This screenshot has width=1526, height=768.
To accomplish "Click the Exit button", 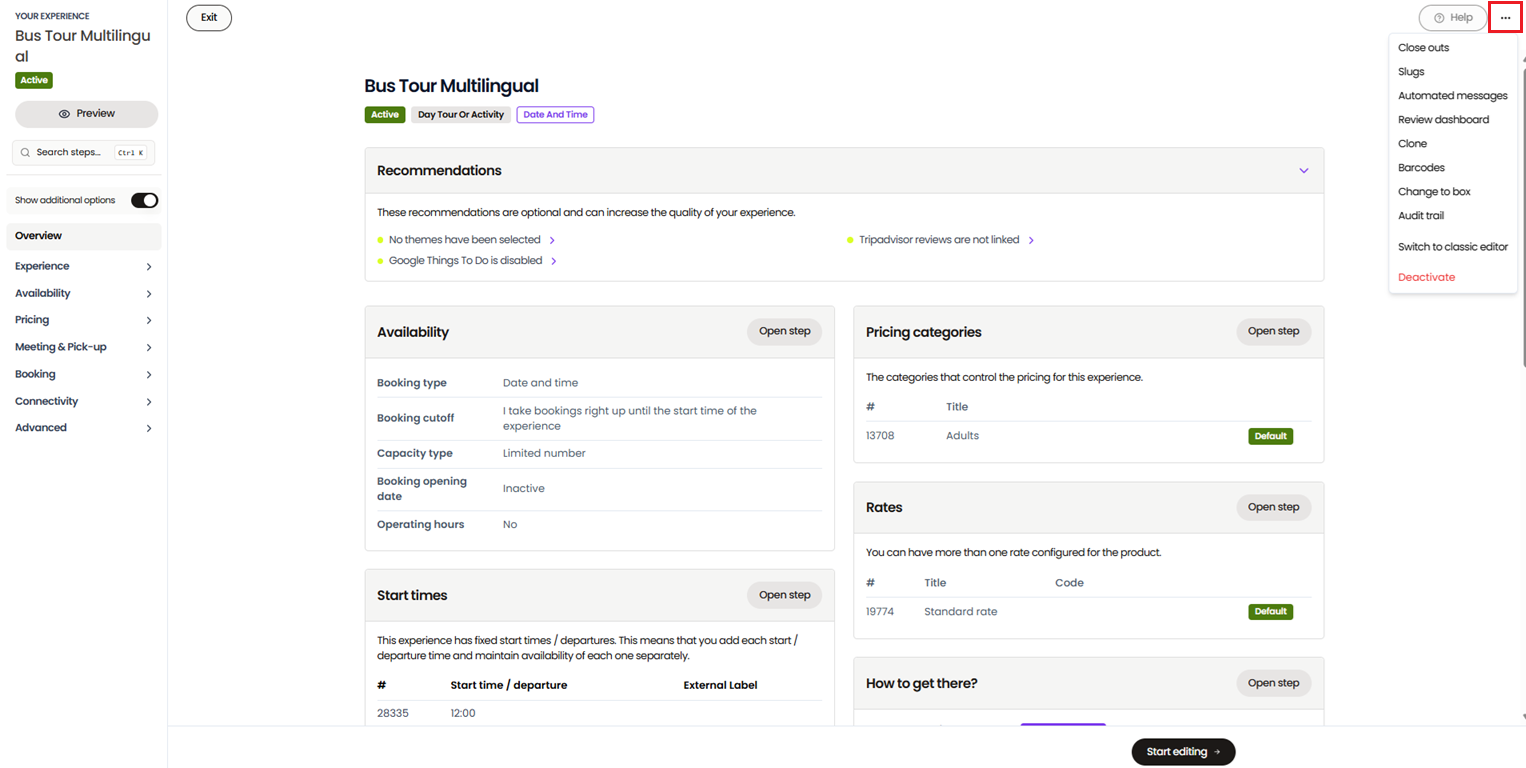I will (x=209, y=18).
